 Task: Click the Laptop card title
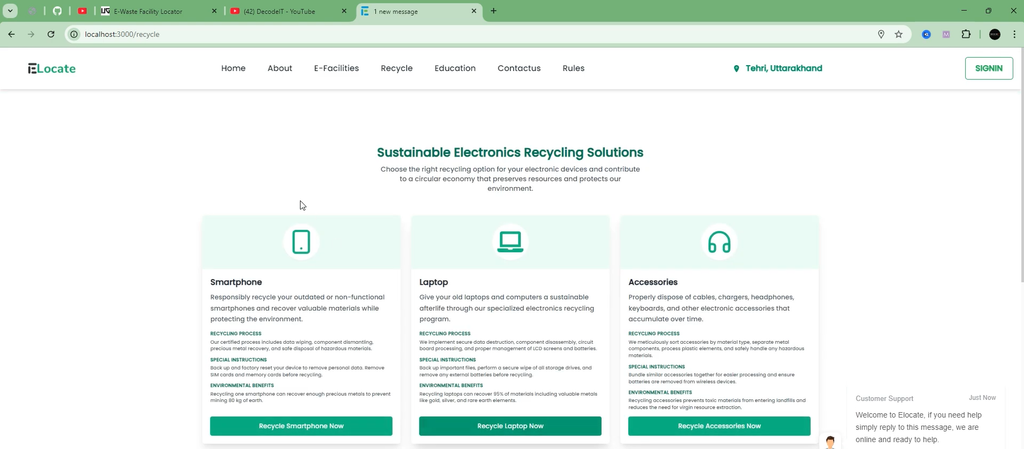click(434, 283)
